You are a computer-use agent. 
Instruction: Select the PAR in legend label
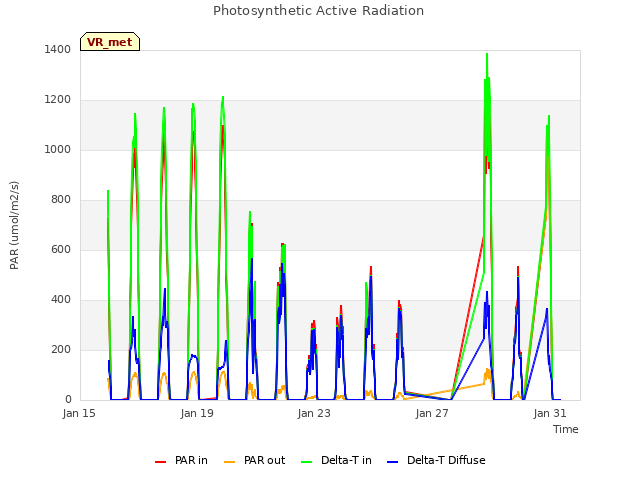(191, 460)
